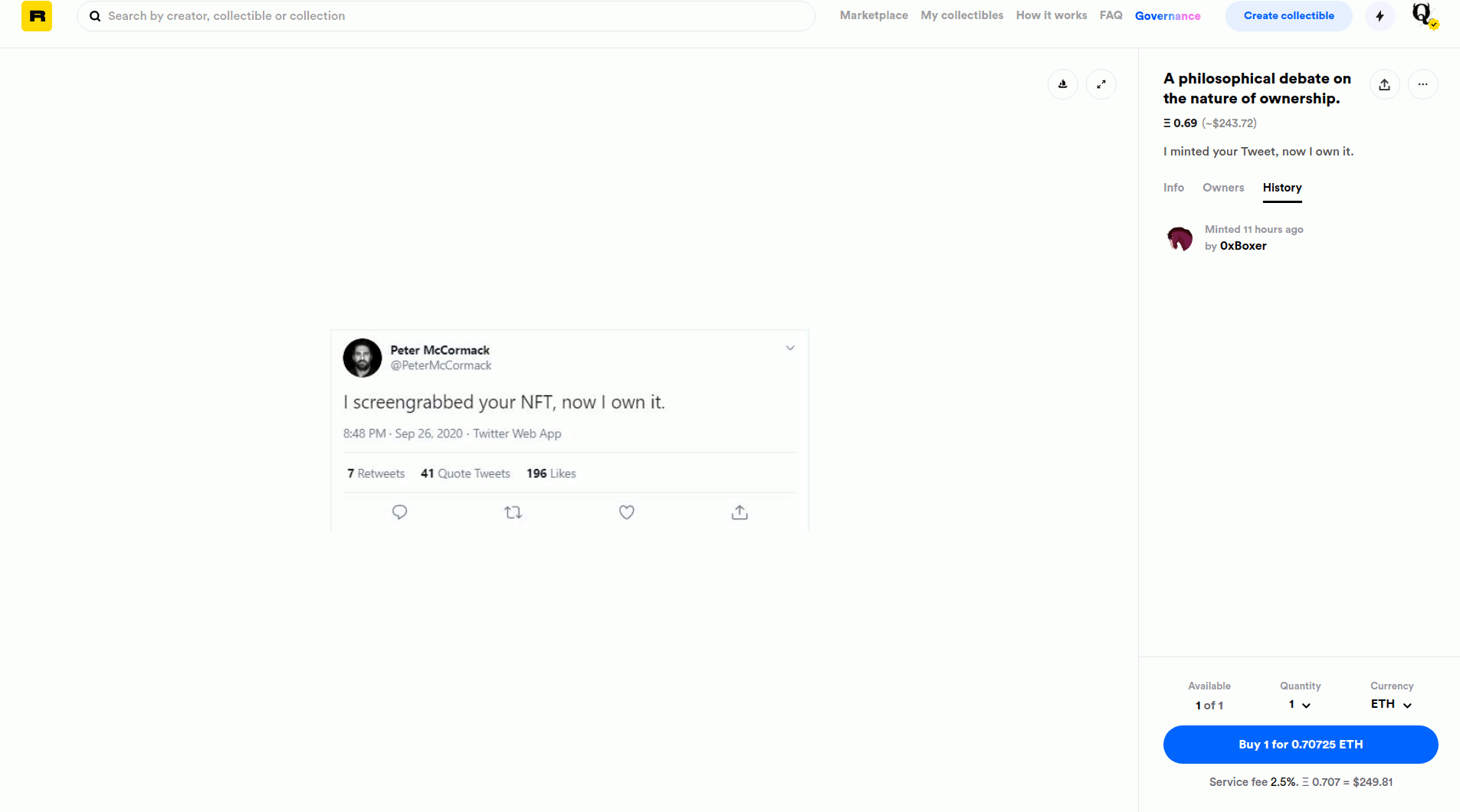Click the icon left of fullscreen button

pyautogui.click(x=1063, y=84)
